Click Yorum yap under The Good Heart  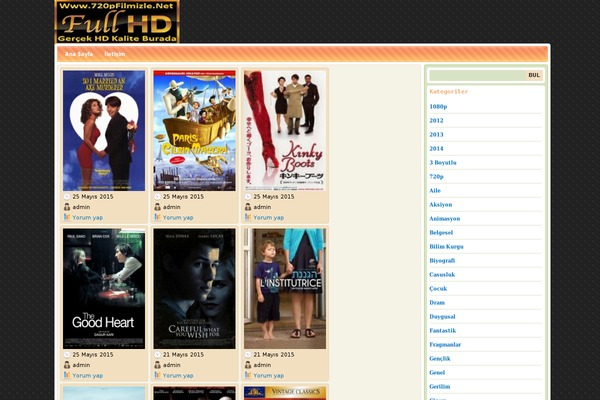[88, 376]
